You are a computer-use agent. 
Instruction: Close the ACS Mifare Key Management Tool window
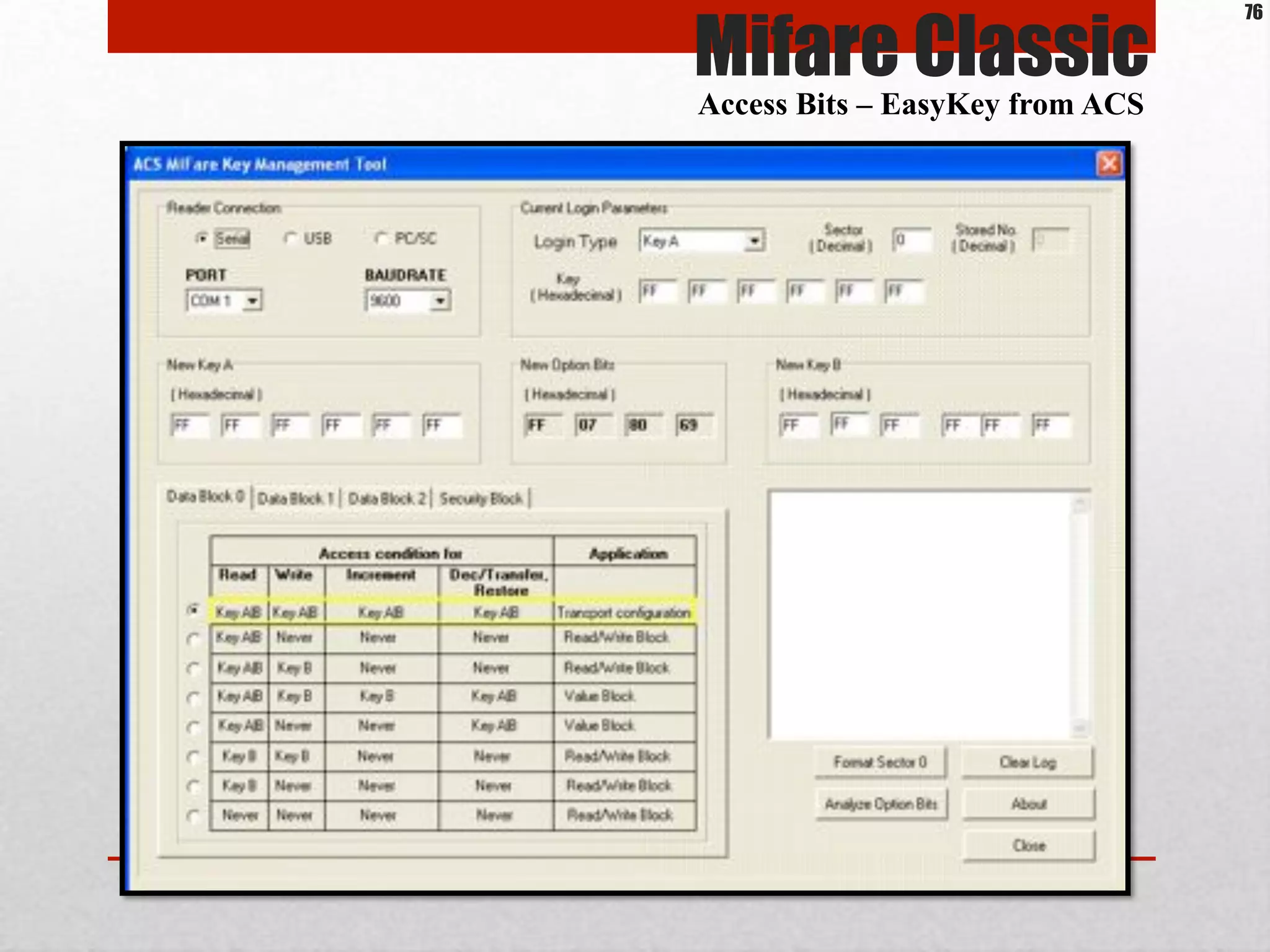click(x=1109, y=164)
